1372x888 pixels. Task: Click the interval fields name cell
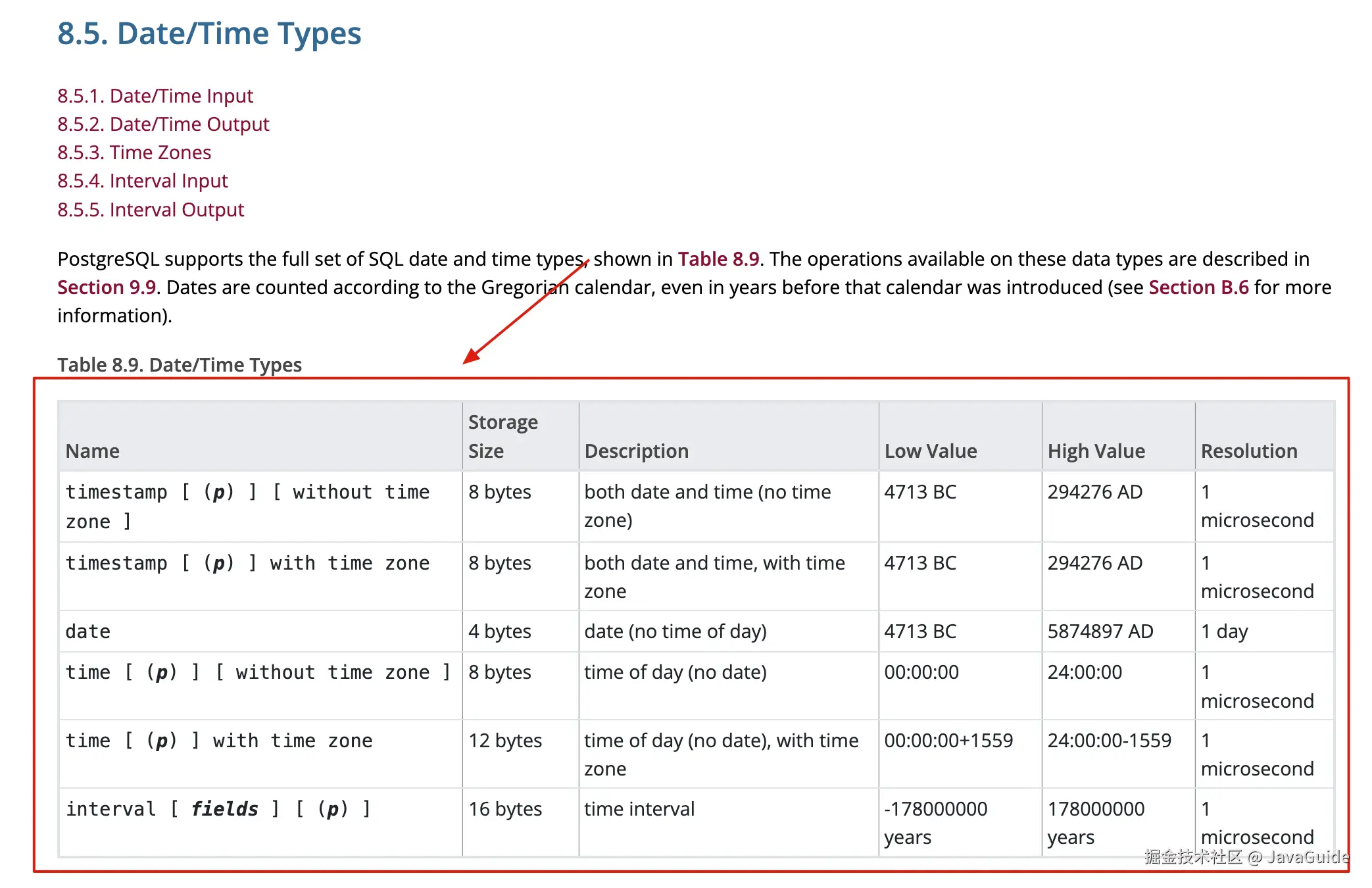coord(218,809)
